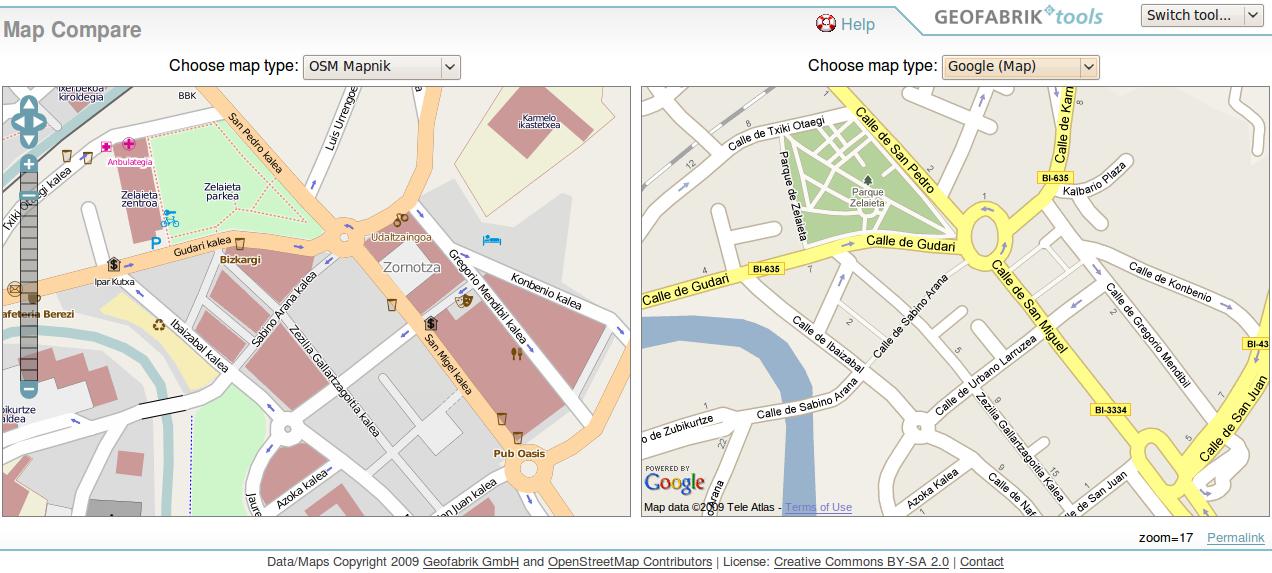This screenshot has height=573, width=1272.
Task: Click the Parque Zelaieta tree icon
Action: point(867,180)
